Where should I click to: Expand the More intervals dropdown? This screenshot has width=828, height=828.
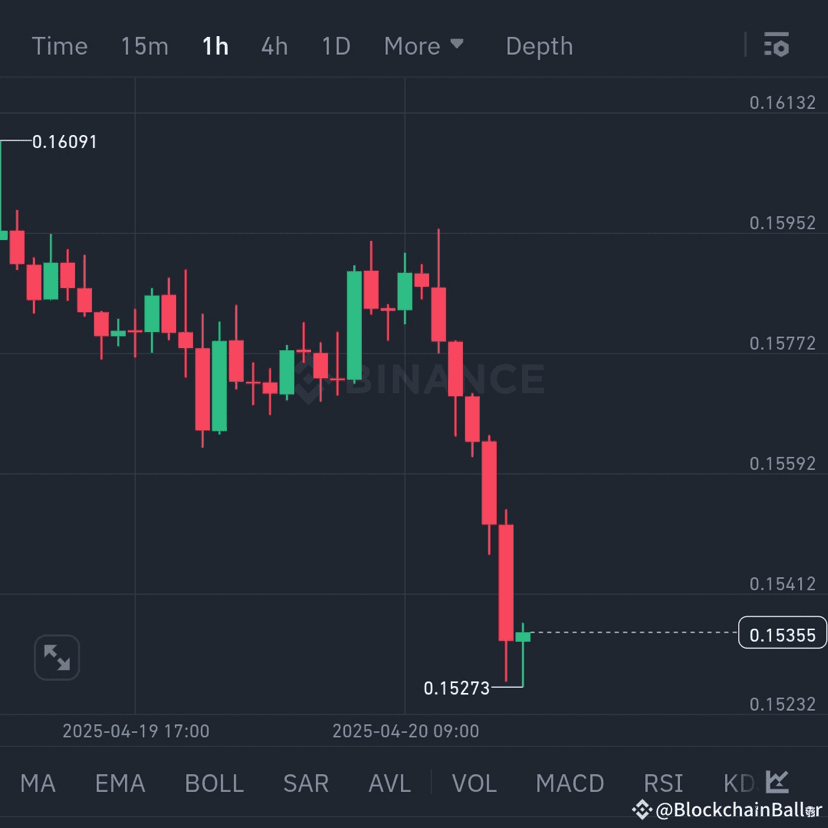424,46
